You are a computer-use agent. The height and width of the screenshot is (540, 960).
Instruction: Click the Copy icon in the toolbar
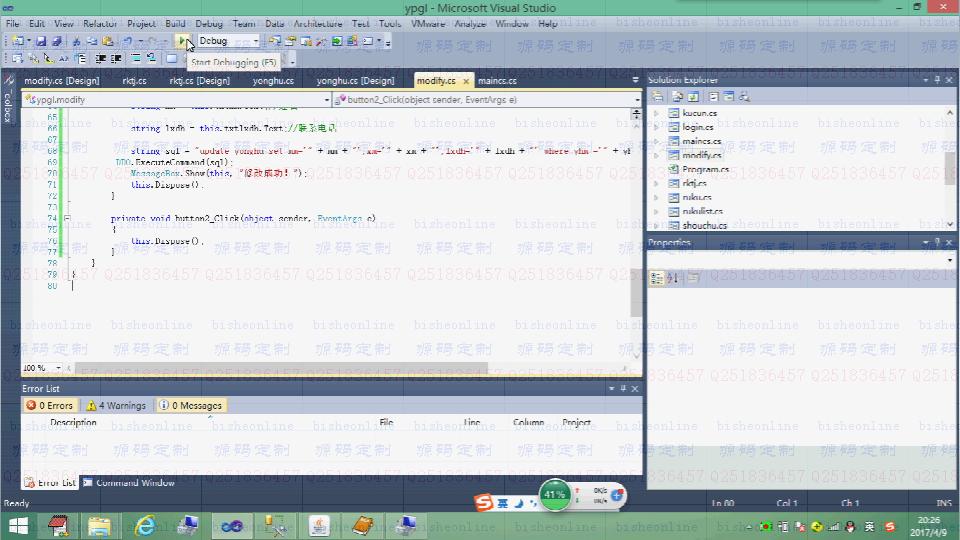(92, 41)
